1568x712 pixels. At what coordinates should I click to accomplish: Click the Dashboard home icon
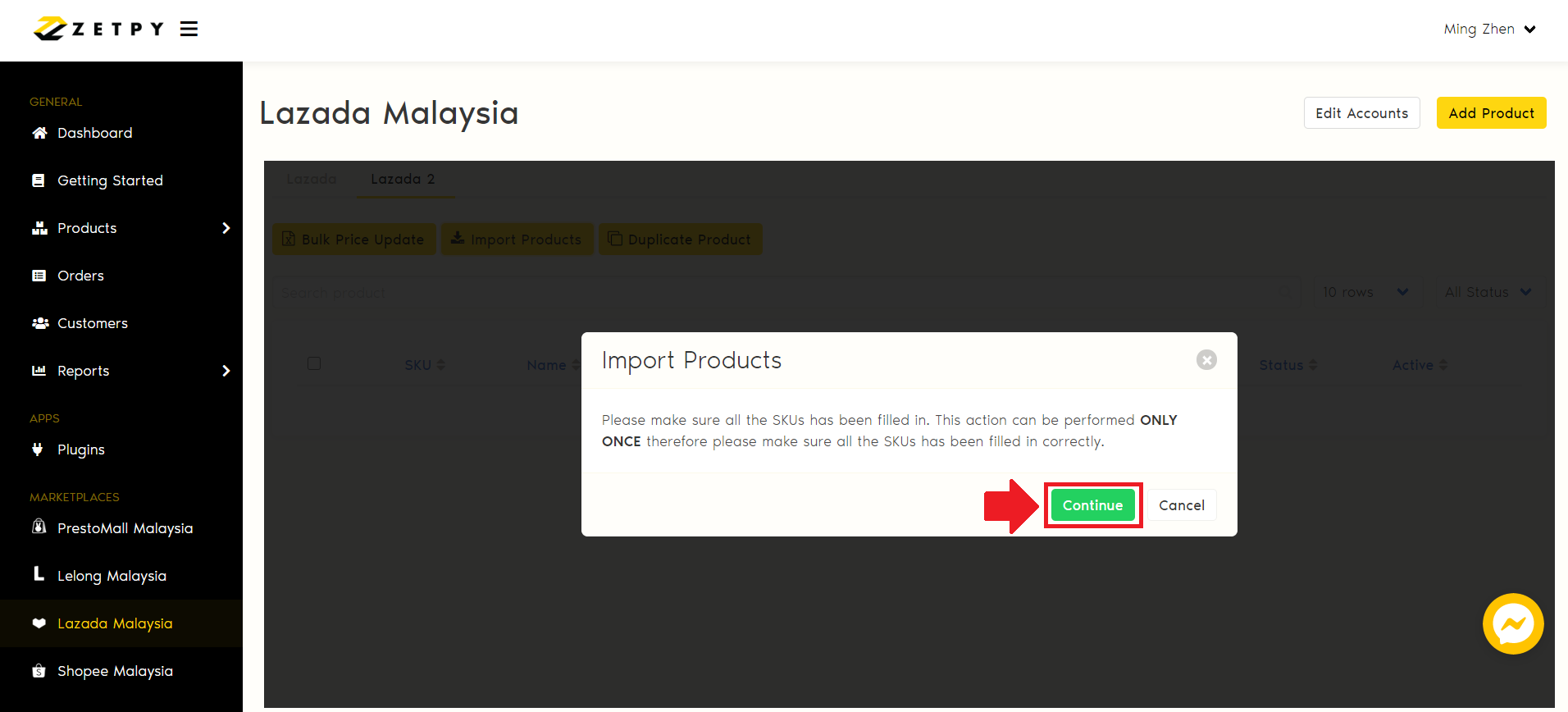click(39, 133)
